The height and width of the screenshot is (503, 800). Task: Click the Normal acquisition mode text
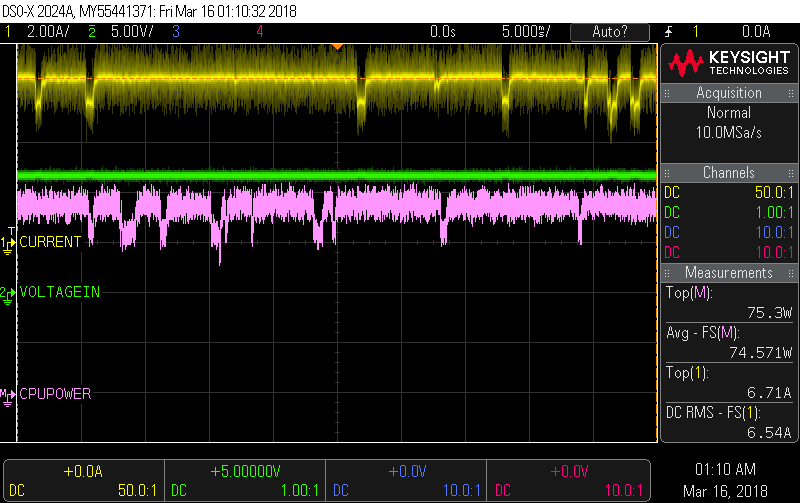(729, 113)
